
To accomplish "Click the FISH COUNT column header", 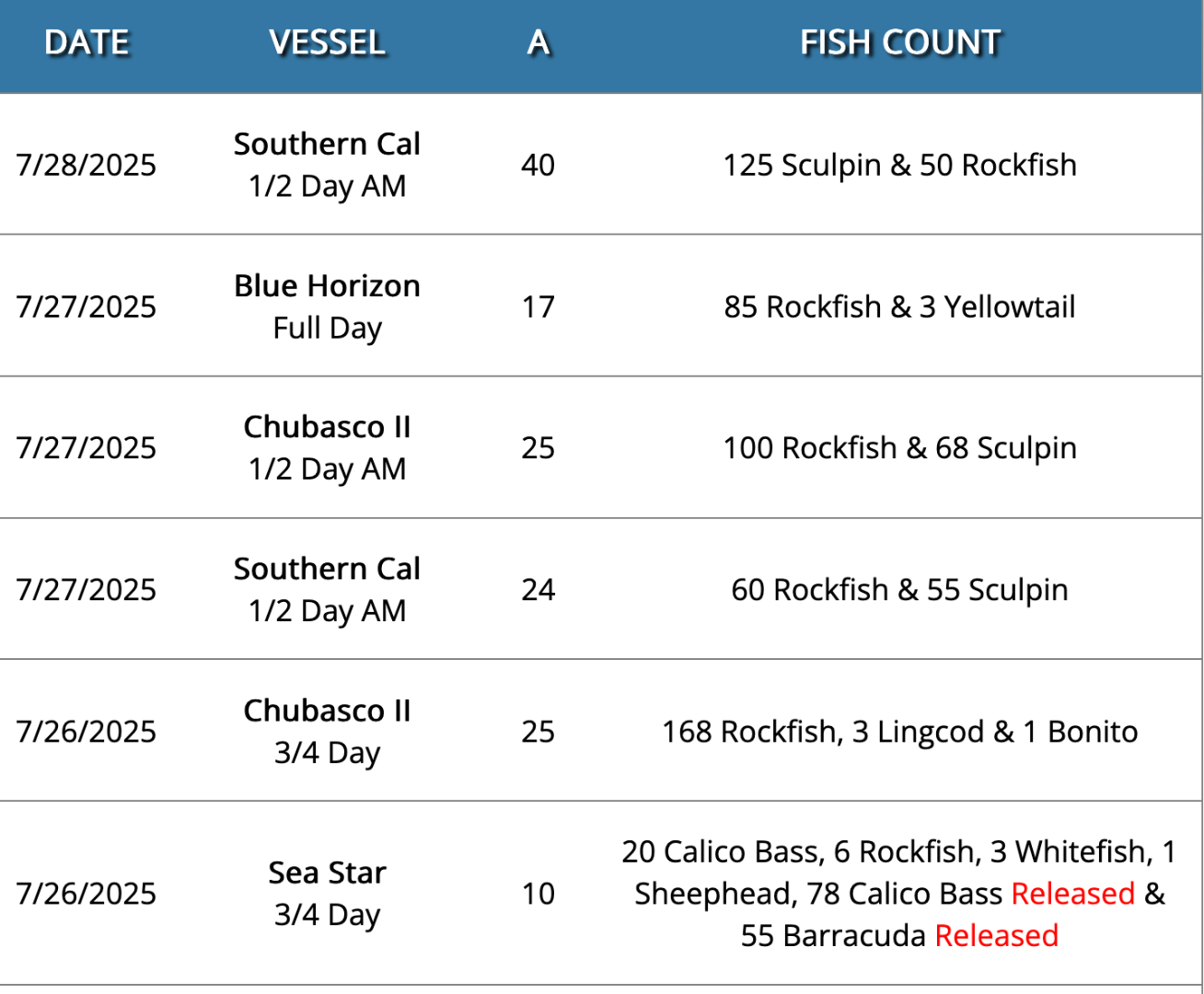I will [x=899, y=42].
